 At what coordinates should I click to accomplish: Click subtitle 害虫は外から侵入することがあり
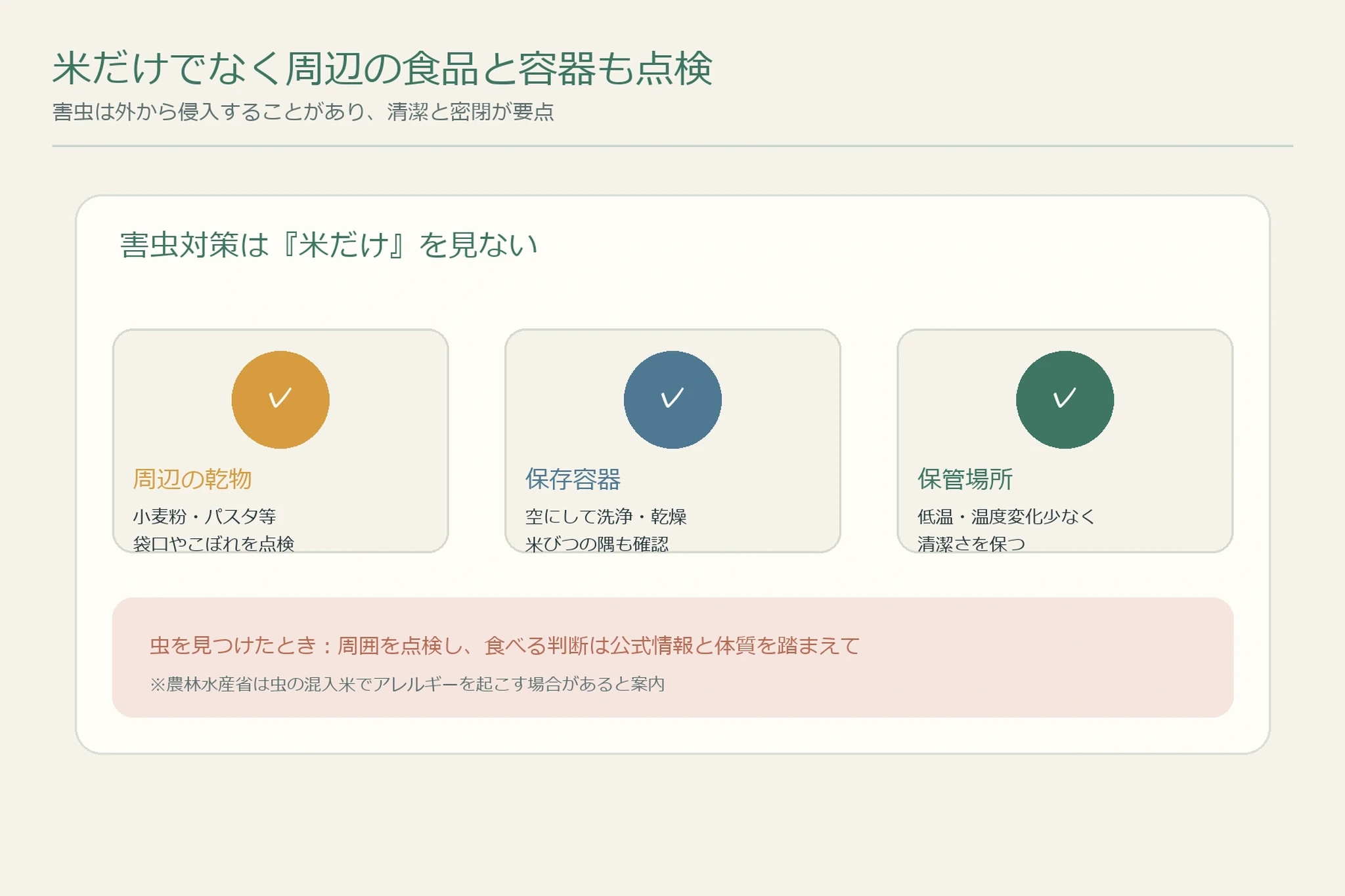pyautogui.click(x=208, y=112)
